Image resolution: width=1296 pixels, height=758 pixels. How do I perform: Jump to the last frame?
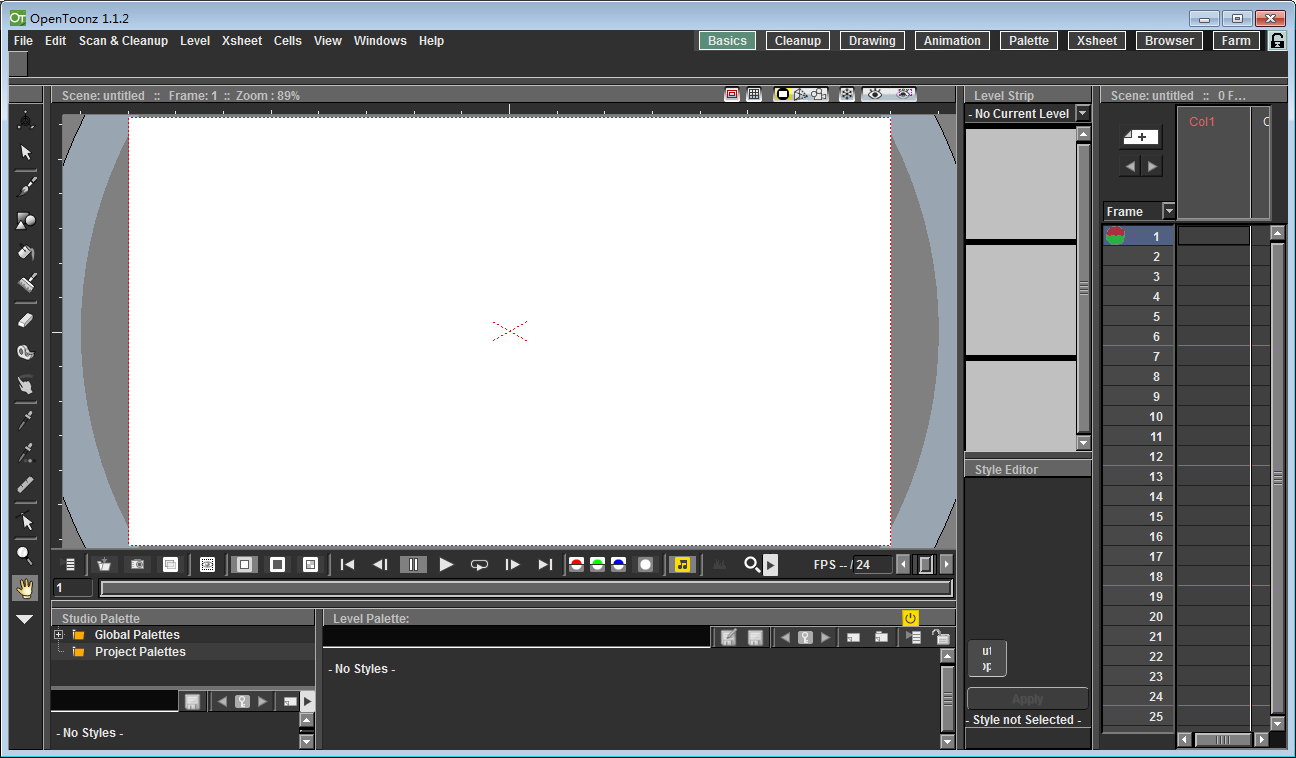pyautogui.click(x=545, y=564)
